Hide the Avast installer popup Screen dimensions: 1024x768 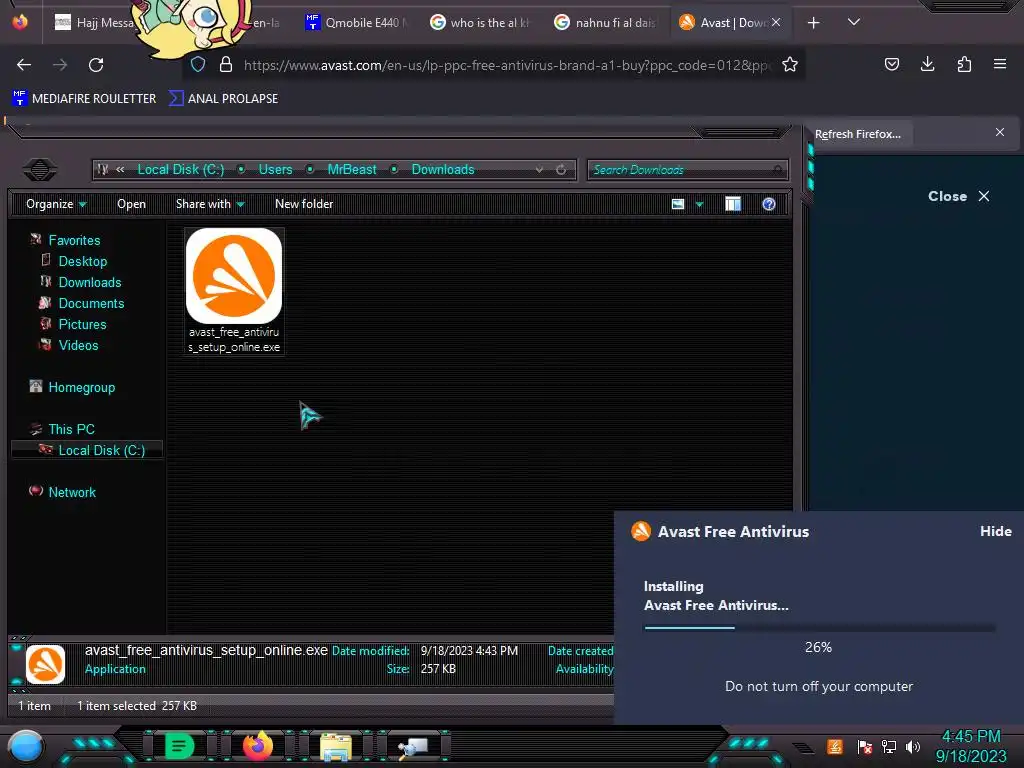[995, 531]
